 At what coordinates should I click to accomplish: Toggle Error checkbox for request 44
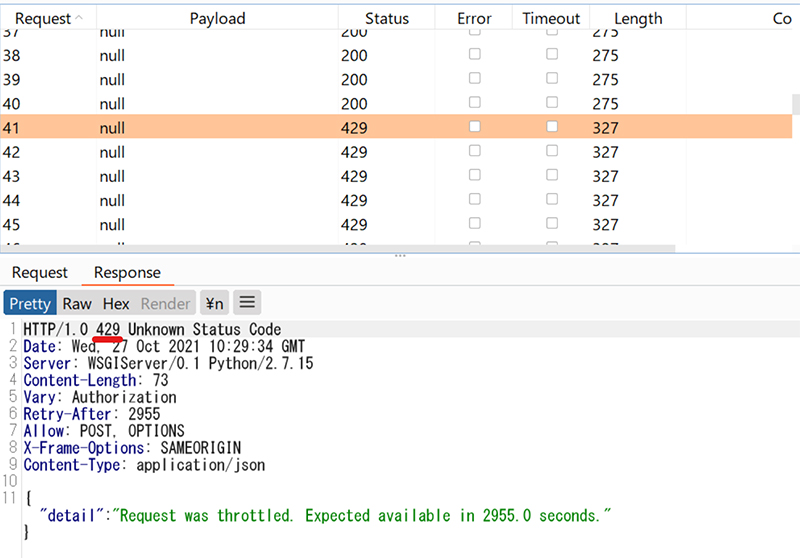[x=474, y=199]
